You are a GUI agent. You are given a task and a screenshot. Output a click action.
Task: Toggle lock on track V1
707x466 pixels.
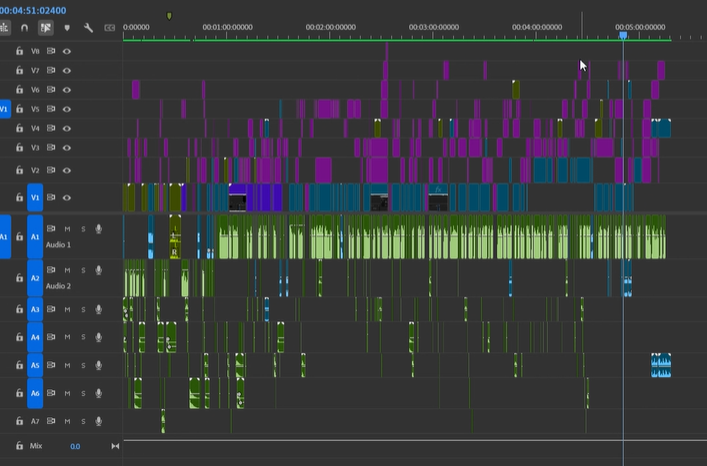(x=19, y=197)
